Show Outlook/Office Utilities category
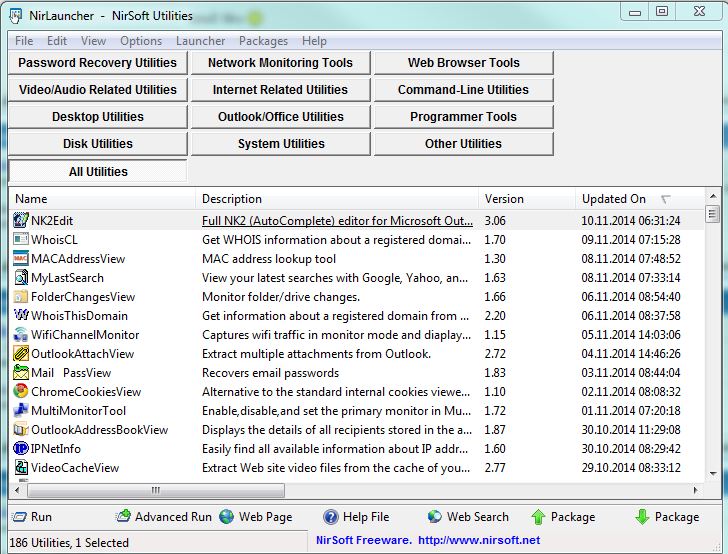 coord(280,117)
